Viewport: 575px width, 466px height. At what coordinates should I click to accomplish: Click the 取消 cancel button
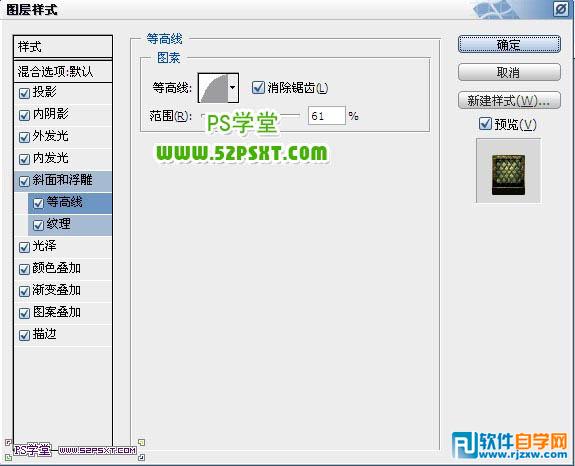[x=509, y=72]
